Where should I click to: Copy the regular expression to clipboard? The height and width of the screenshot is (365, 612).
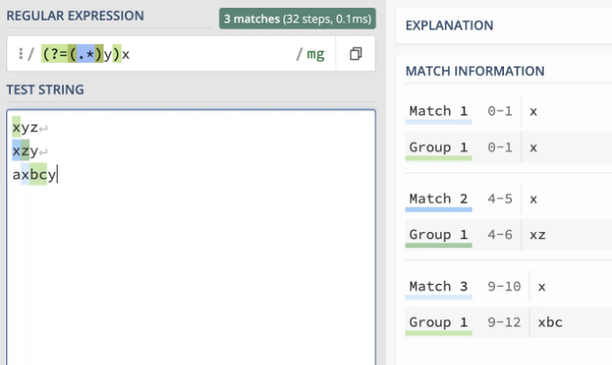pyautogui.click(x=356, y=54)
